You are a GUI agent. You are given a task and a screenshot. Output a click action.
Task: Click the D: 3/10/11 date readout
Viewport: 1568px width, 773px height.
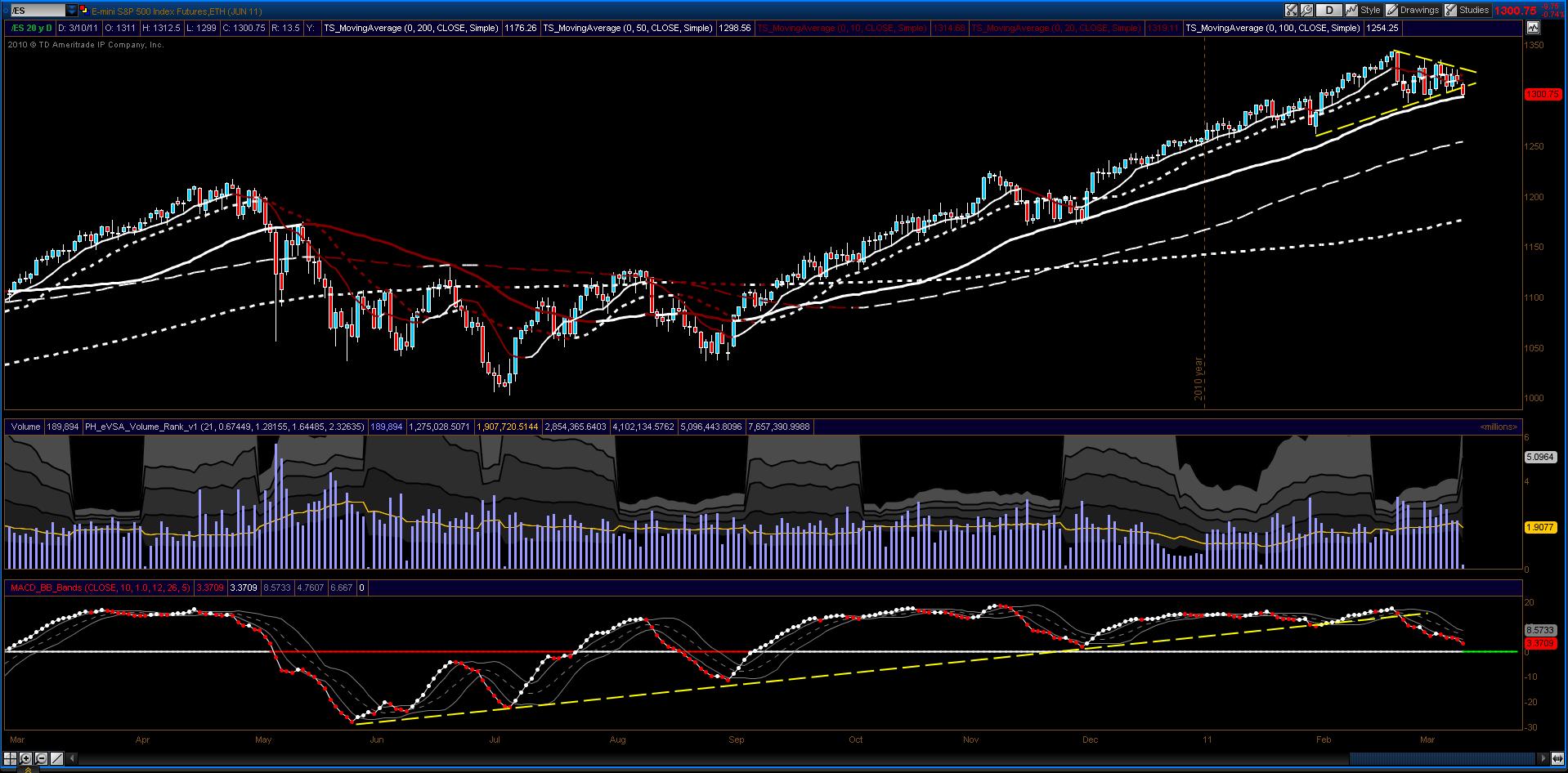pos(78,28)
